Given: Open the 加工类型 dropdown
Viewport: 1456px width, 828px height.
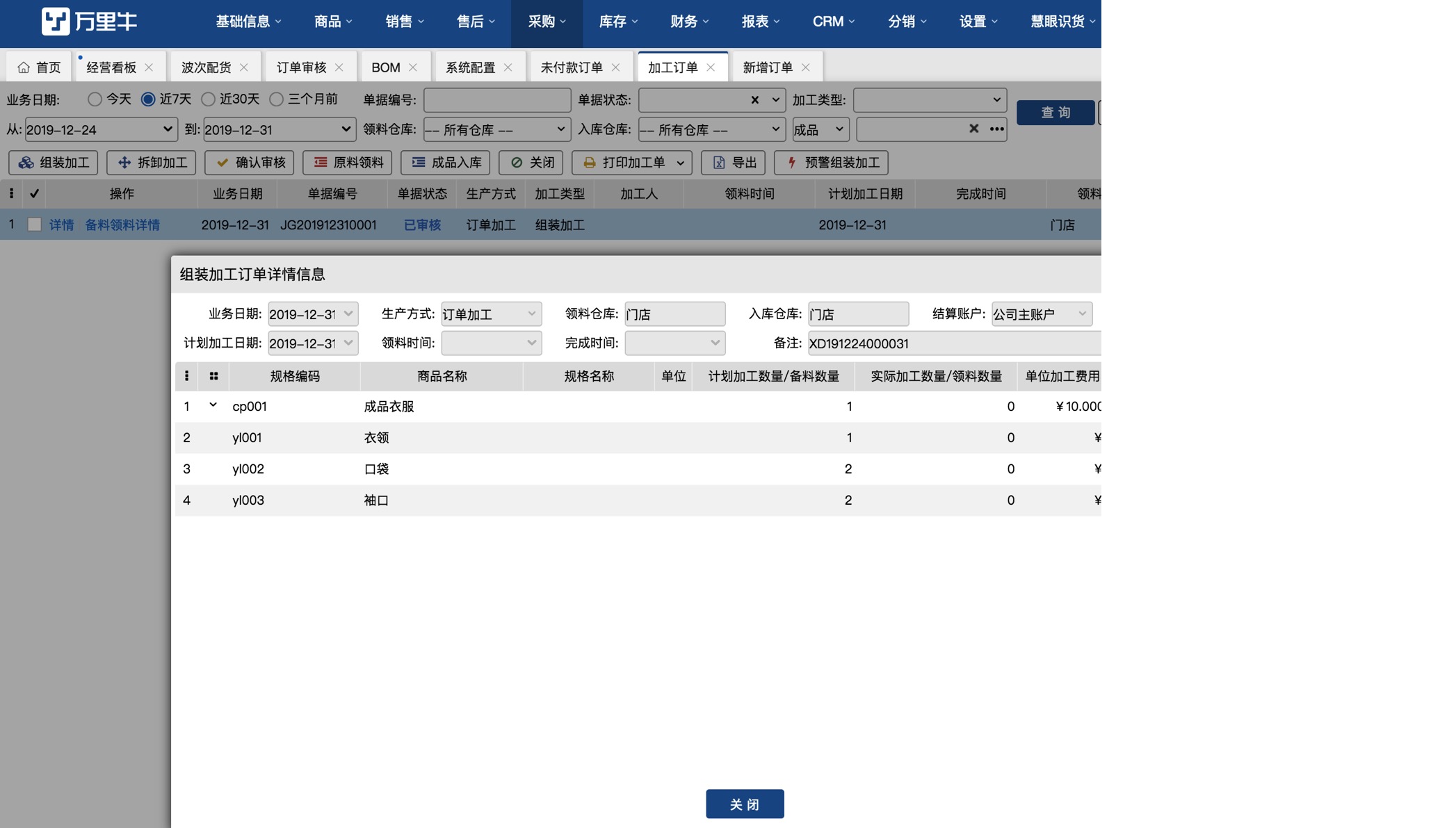Looking at the screenshot, I should coord(930,100).
